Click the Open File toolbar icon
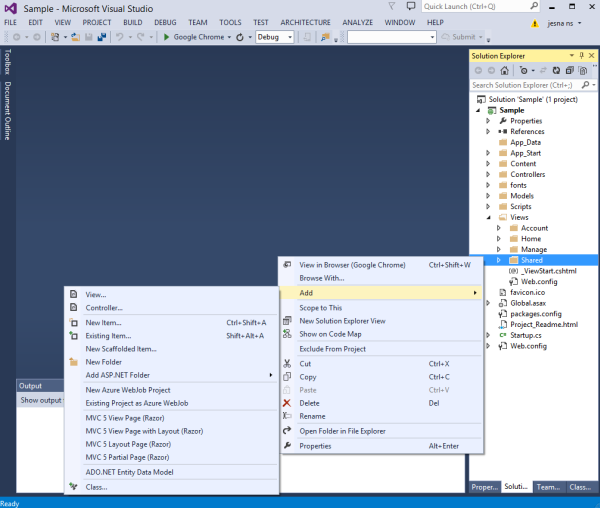Viewport: 600px width, 508px height. point(75,37)
